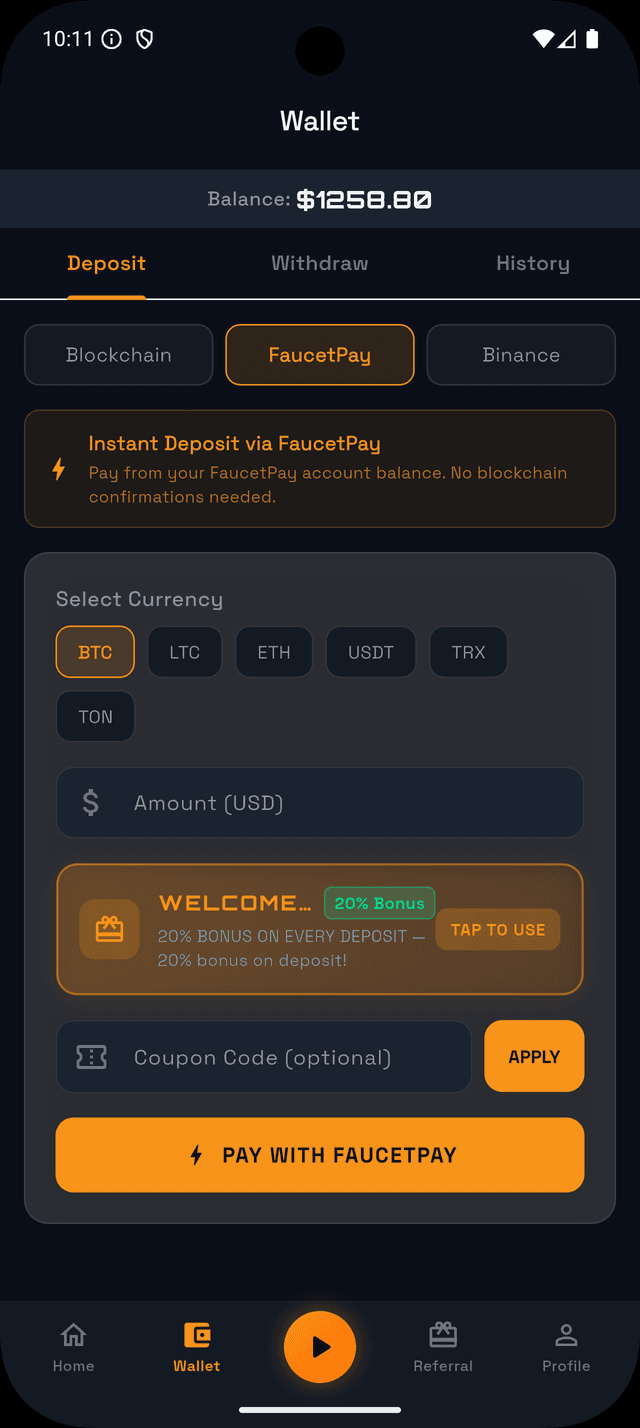Choose Binance as payment method
The width and height of the screenshot is (640, 1428).
click(x=520, y=354)
